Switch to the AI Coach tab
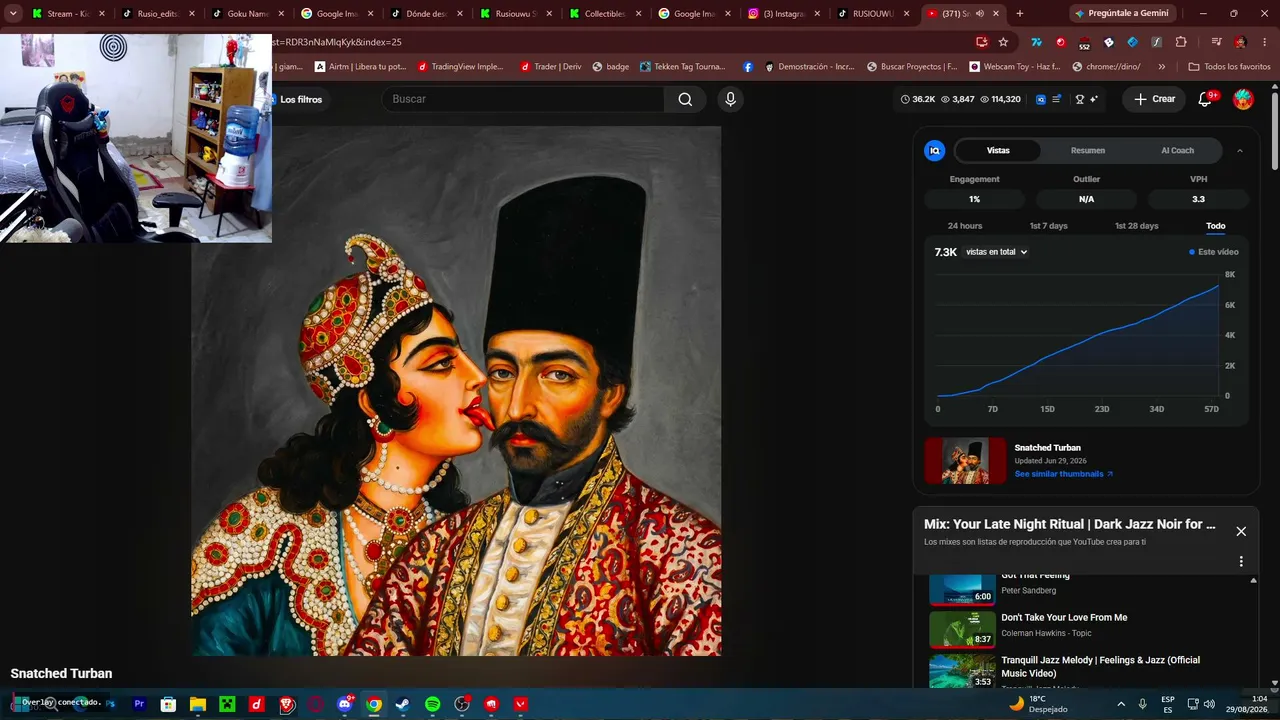Viewport: 1280px width, 720px height. click(1177, 151)
